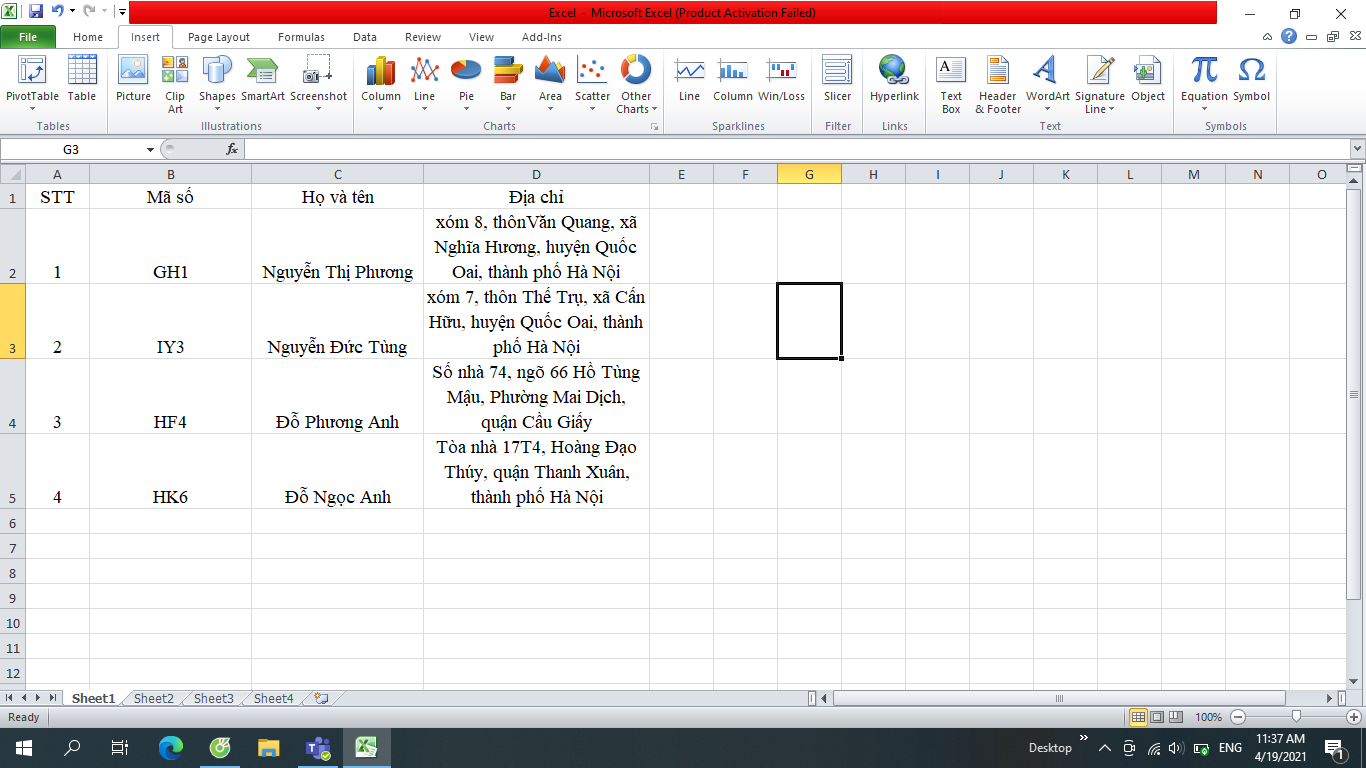The image size is (1366, 768).
Task: Insert an Area chart
Action: pyautogui.click(x=550, y=84)
